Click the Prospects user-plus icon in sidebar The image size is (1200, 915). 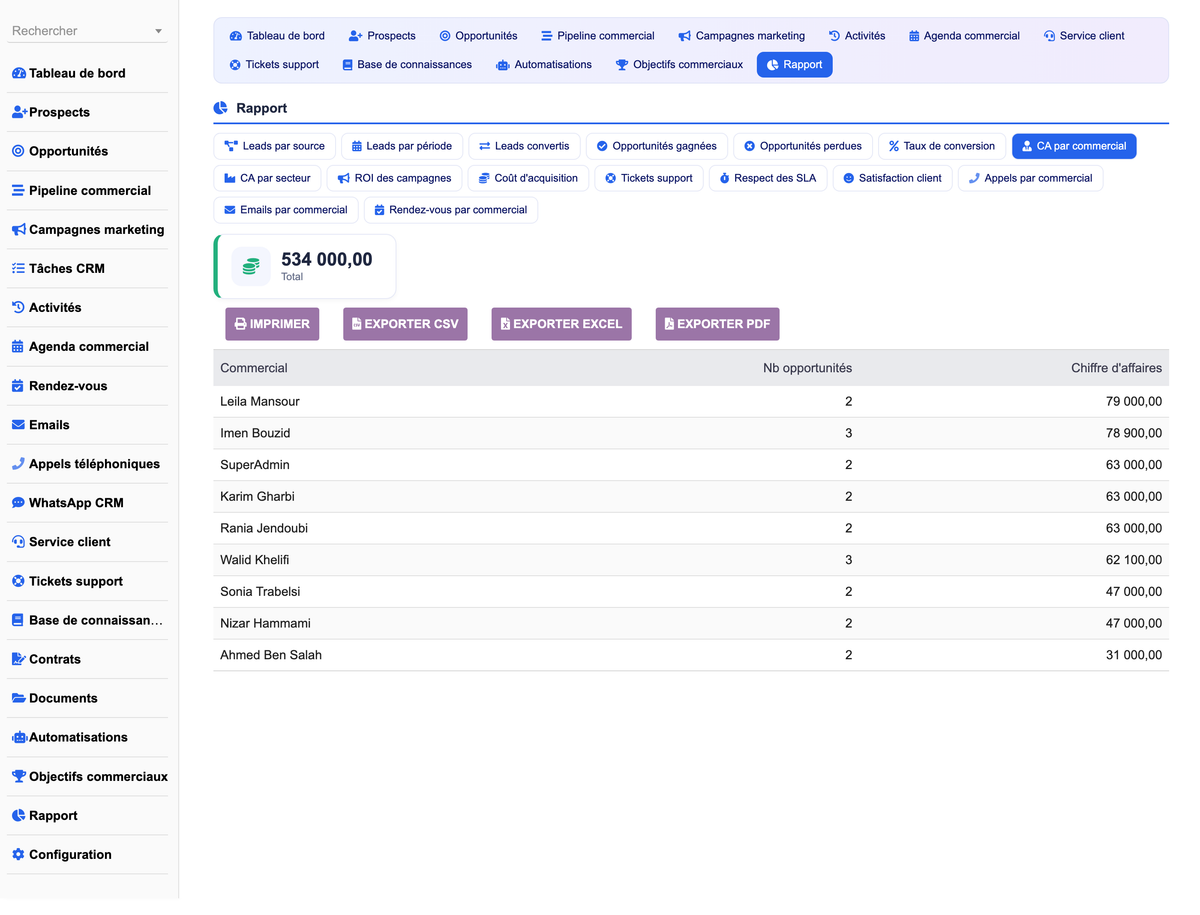click(19, 113)
